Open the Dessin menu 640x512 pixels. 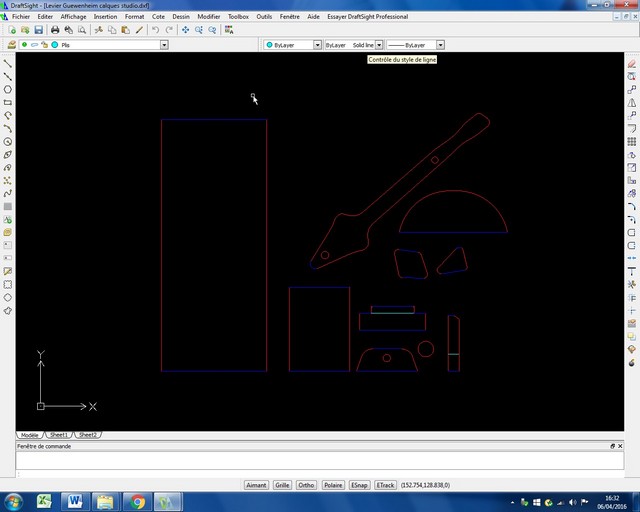[x=180, y=17]
